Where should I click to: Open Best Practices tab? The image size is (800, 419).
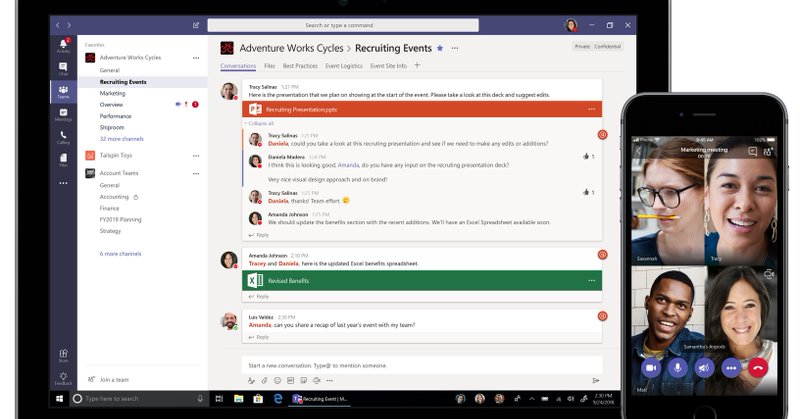[300, 66]
